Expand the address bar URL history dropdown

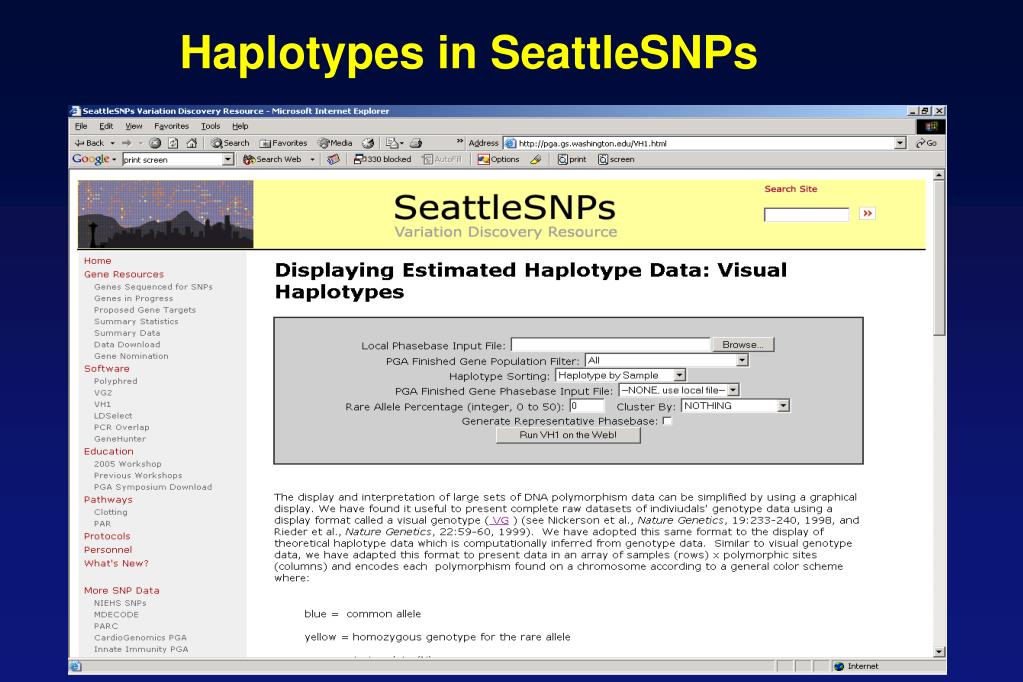point(900,143)
